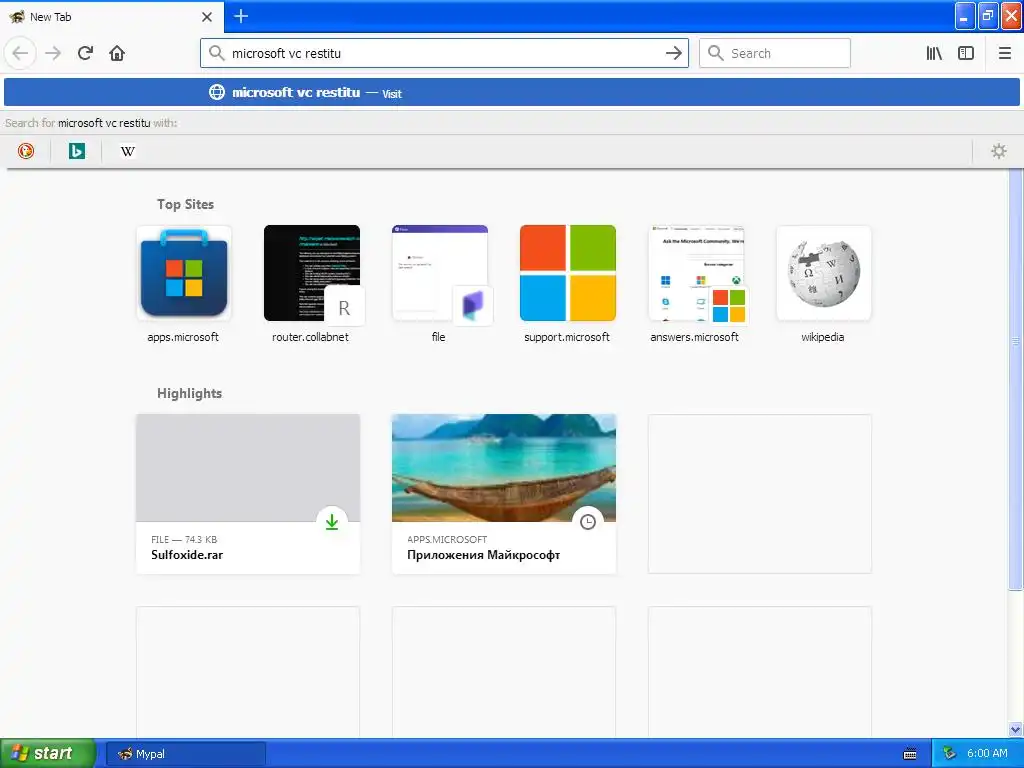Click the globe icon in the suggestion row
Viewport: 1024px width, 768px height.
pyautogui.click(x=217, y=92)
